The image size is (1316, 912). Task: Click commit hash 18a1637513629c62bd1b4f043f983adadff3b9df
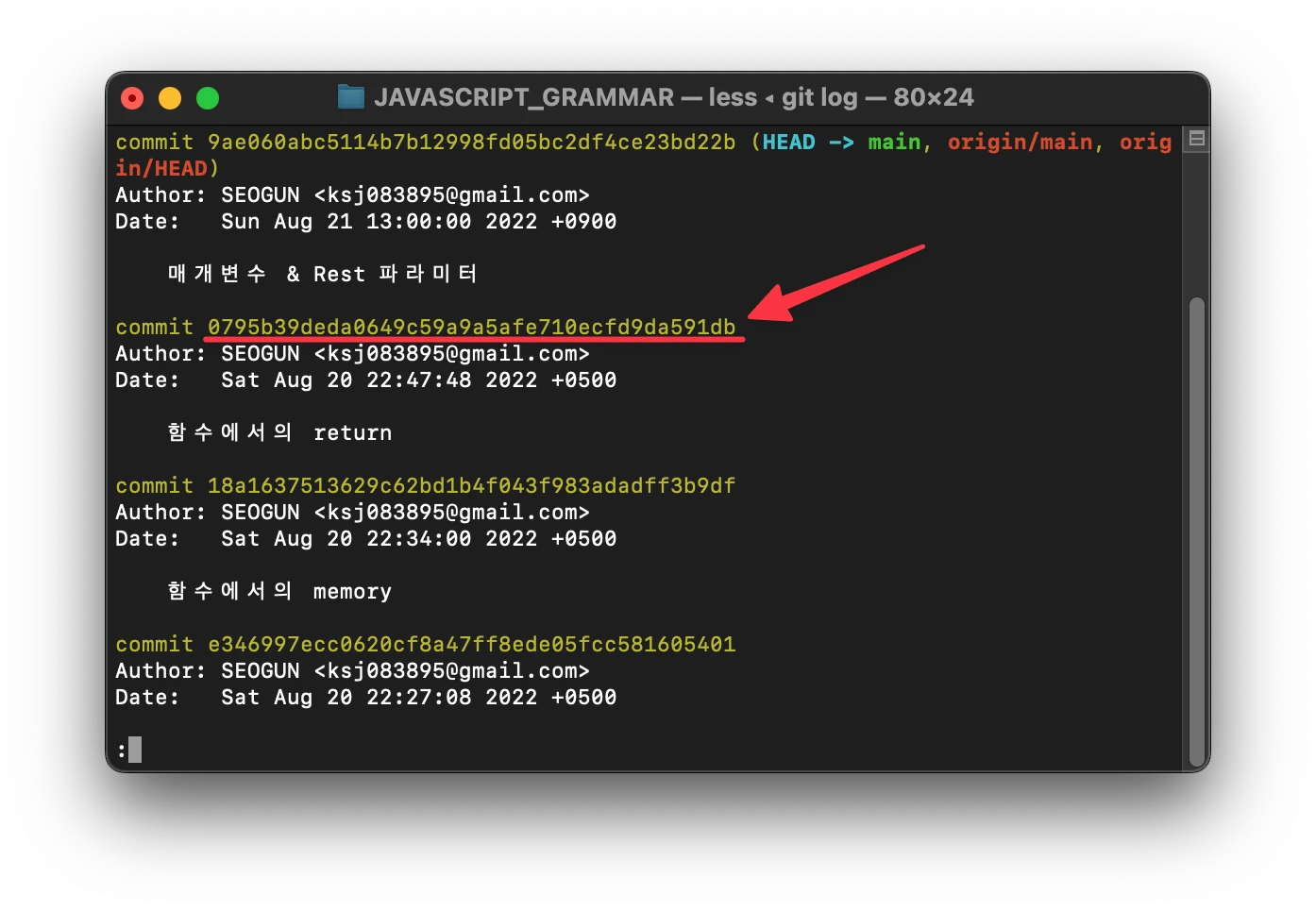(471, 486)
